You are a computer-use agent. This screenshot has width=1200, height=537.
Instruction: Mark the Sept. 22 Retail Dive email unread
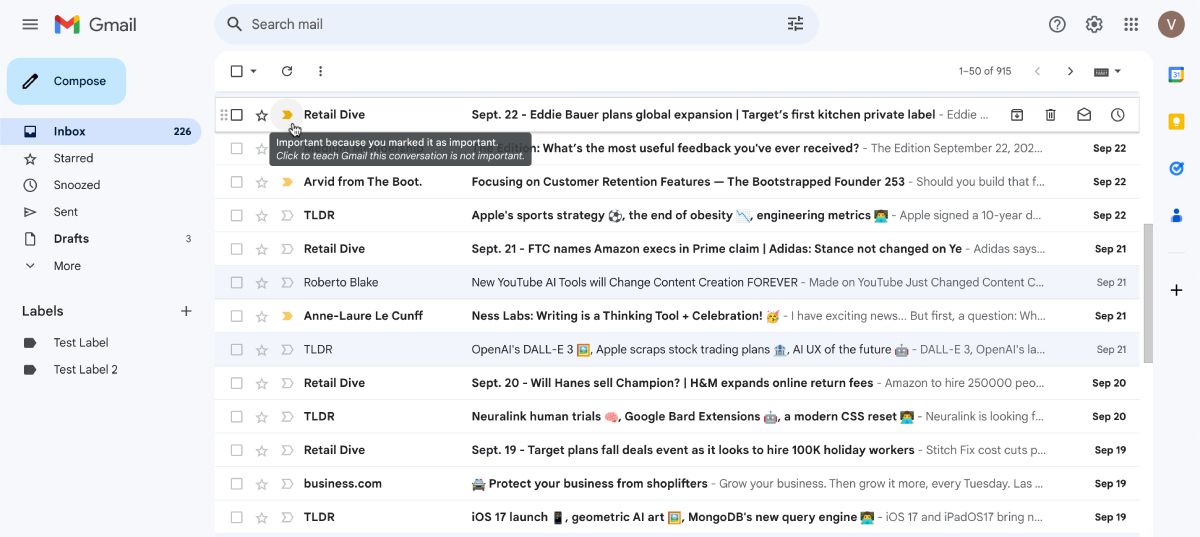(1084, 115)
